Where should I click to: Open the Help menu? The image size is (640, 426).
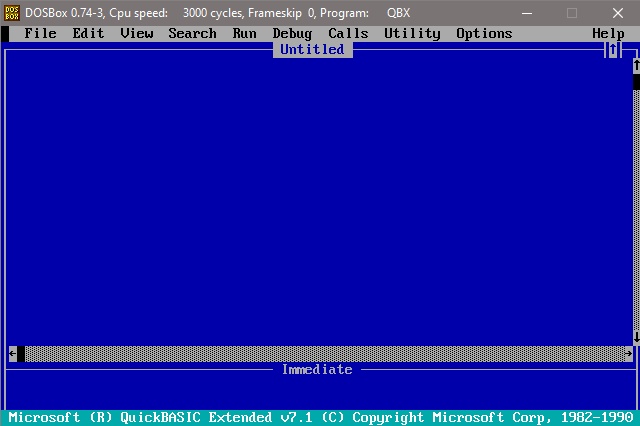pos(608,33)
